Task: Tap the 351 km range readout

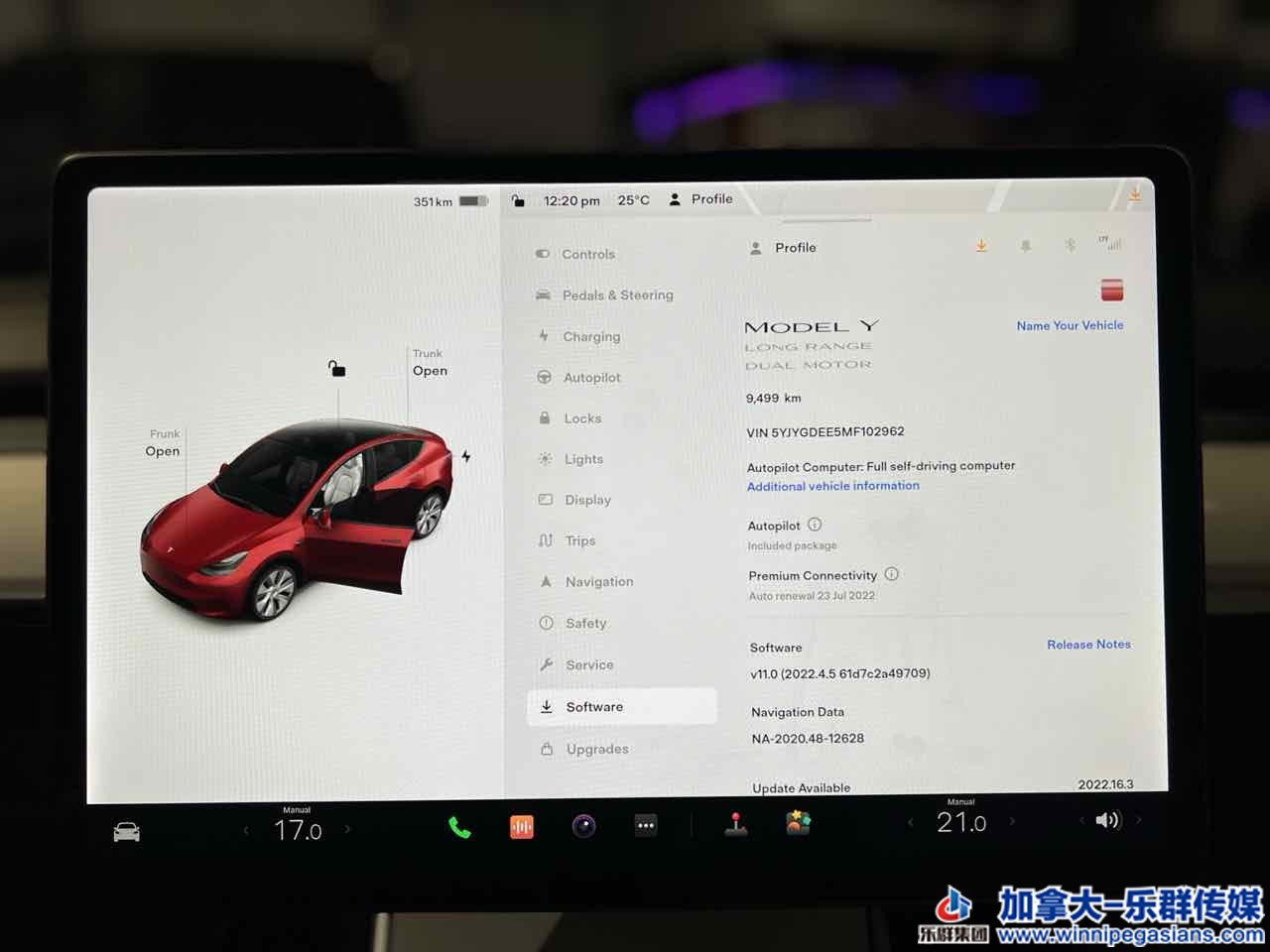Action: [433, 201]
